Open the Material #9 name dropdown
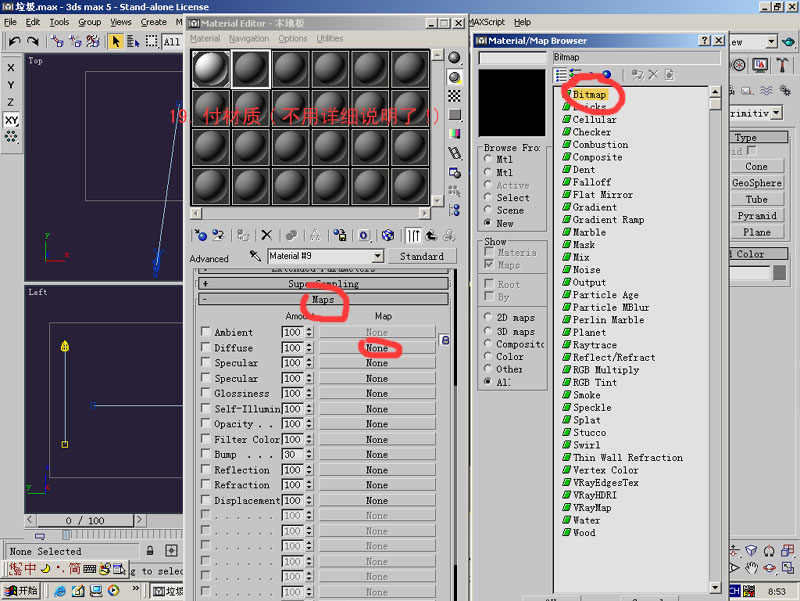The width and height of the screenshot is (800, 601). click(x=378, y=256)
